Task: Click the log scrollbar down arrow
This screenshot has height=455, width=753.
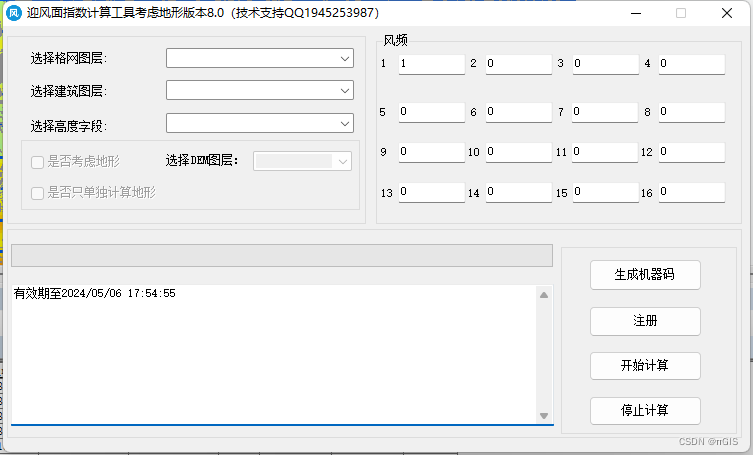Action: coord(544,416)
